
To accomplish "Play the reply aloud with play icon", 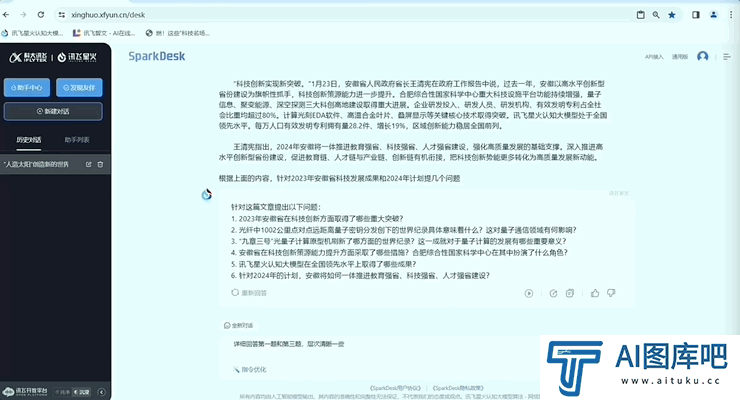I will coord(529,293).
